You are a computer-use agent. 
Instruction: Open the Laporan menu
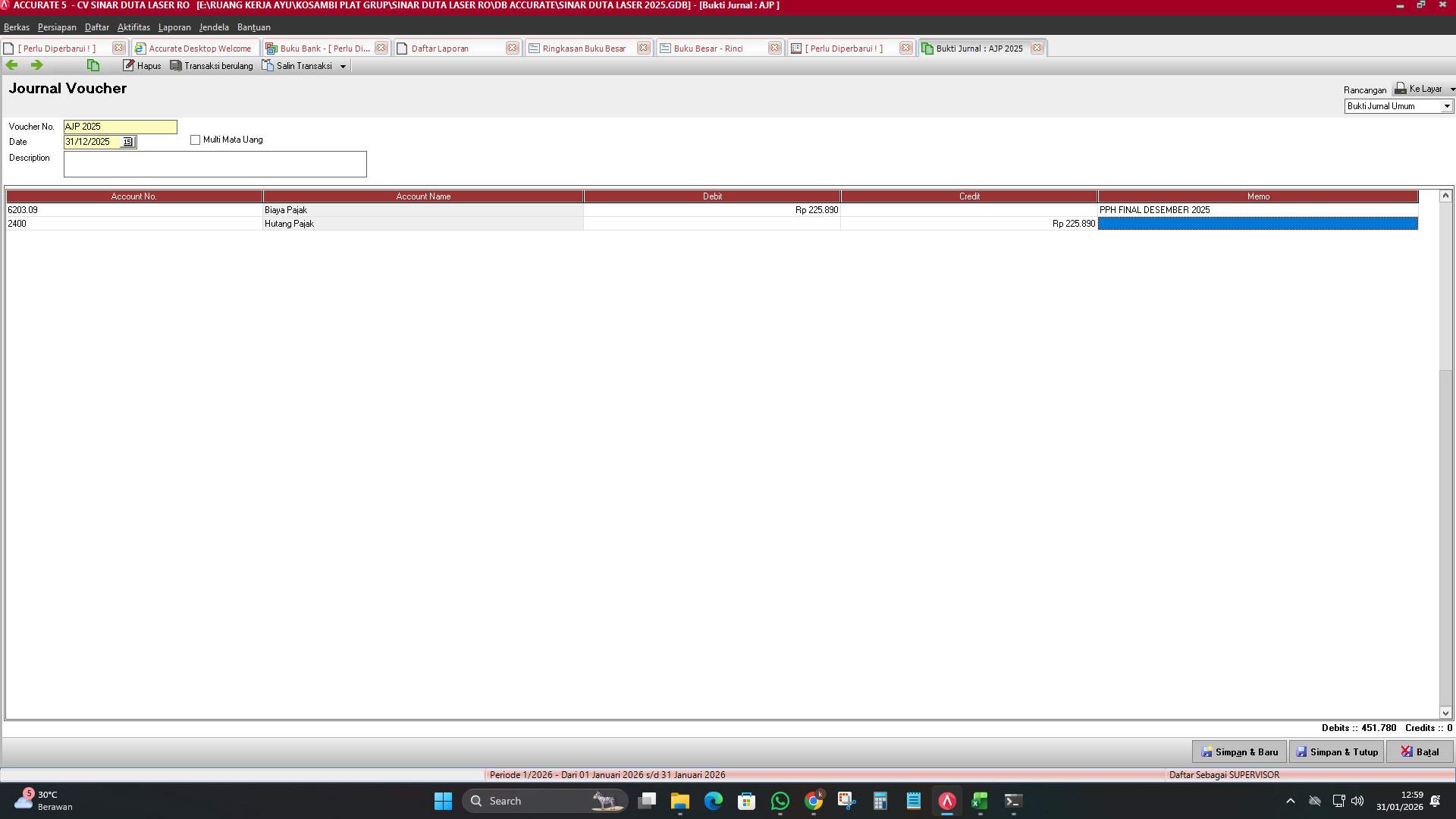pyautogui.click(x=174, y=27)
